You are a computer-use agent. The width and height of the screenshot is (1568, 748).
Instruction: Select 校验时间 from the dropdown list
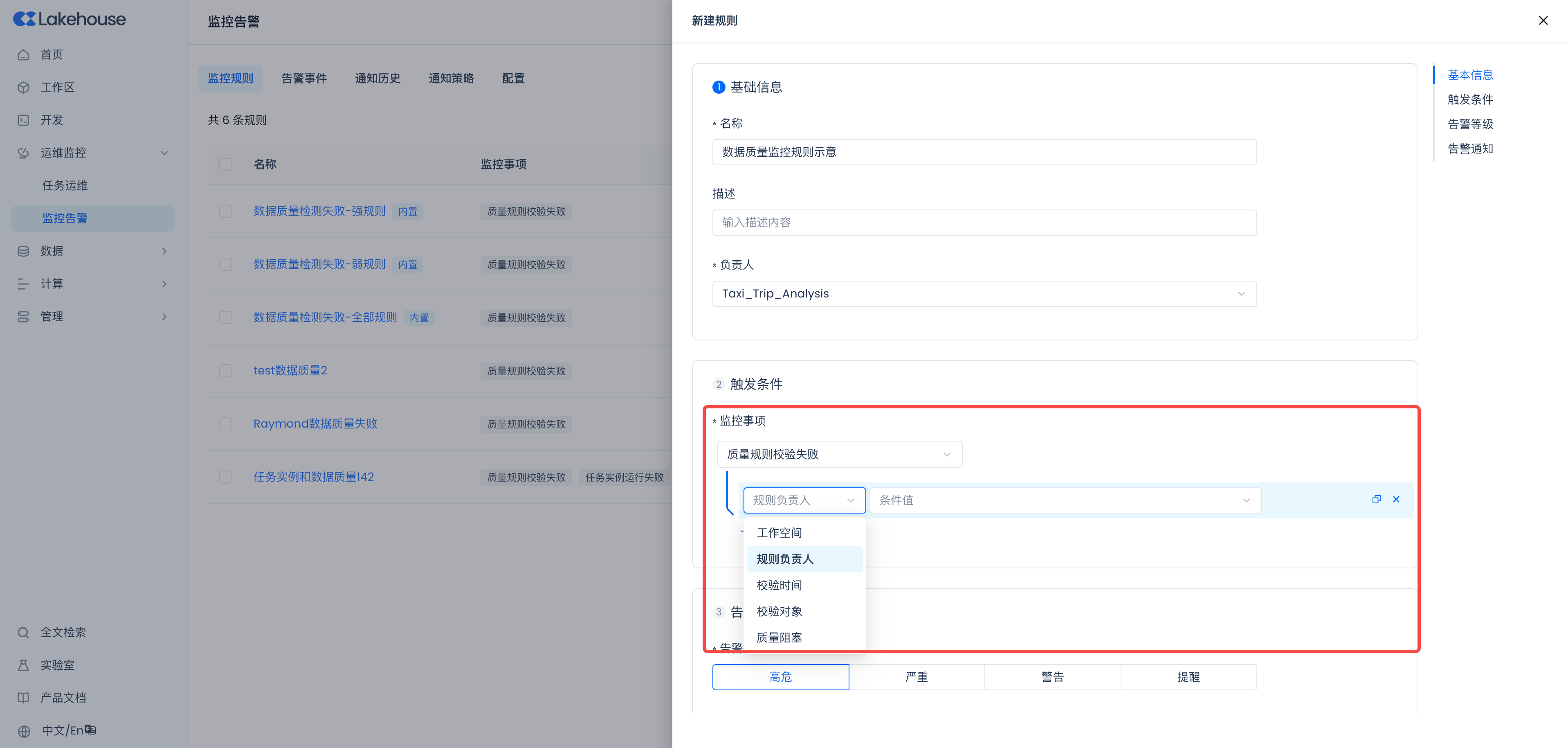click(x=779, y=586)
